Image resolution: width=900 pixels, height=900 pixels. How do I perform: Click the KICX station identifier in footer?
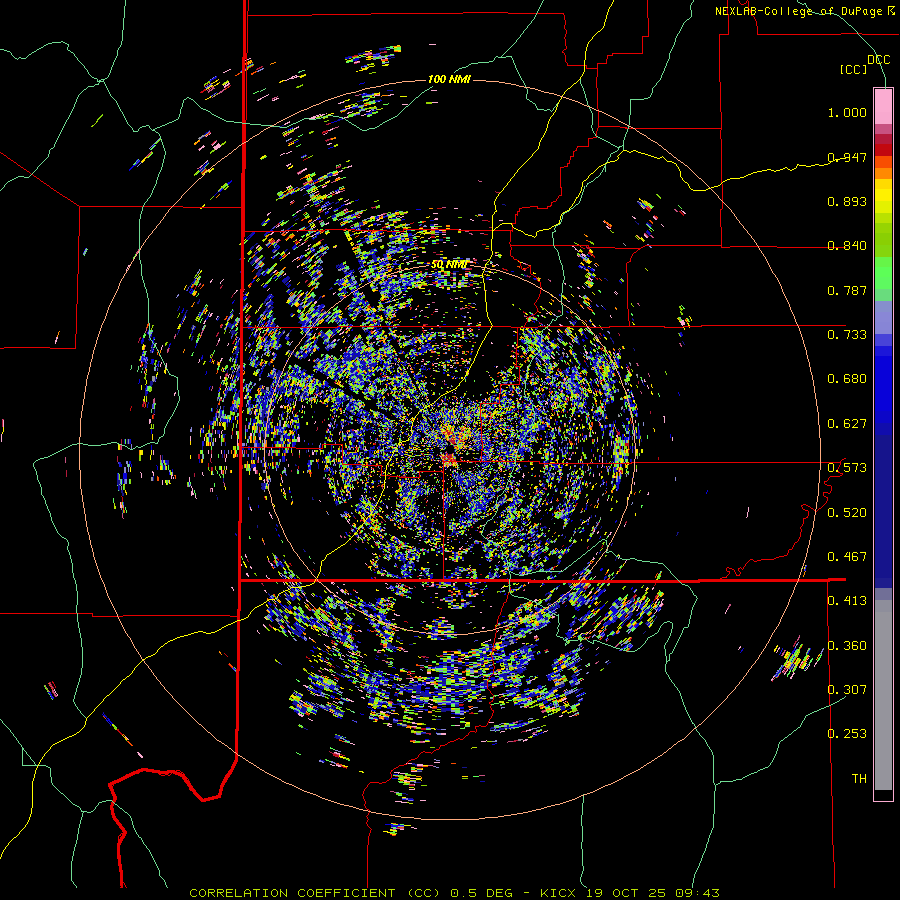[x=558, y=893]
